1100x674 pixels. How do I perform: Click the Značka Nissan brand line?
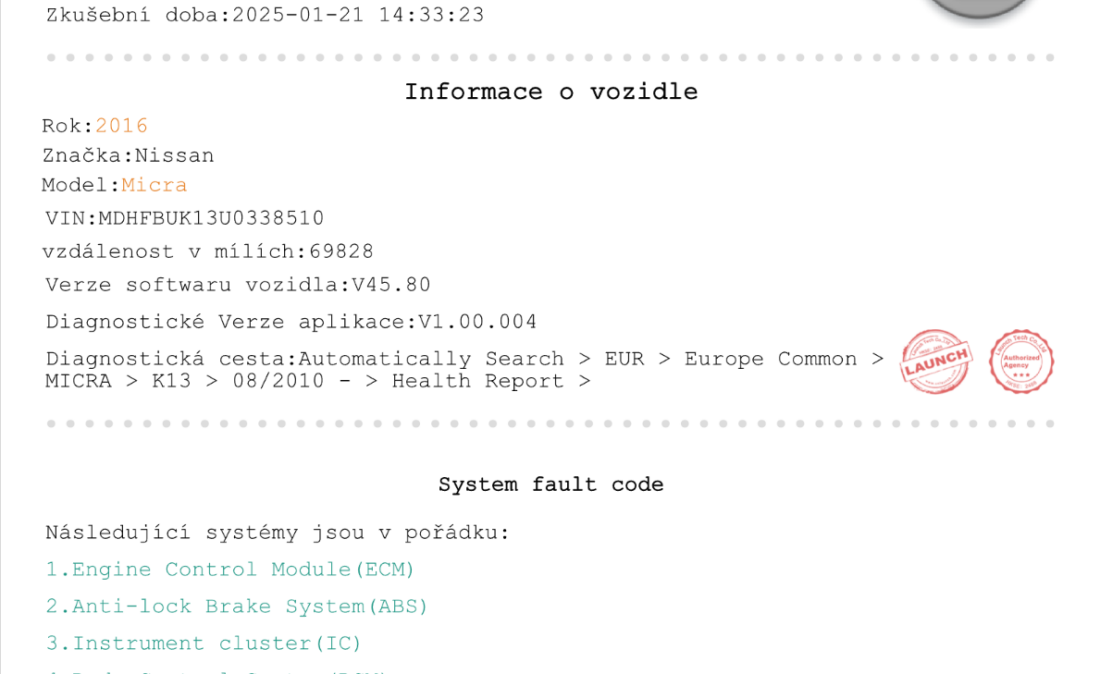(128, 156)
